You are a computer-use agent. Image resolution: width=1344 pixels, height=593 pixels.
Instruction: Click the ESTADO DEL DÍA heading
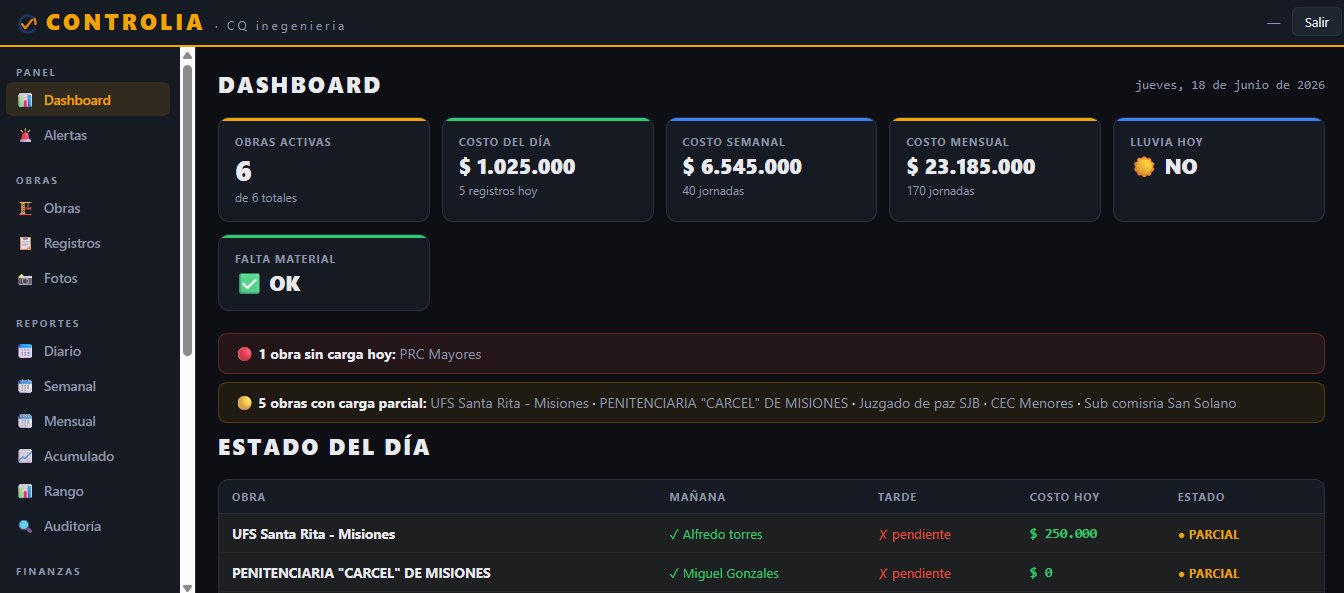(x=324, y=447)
